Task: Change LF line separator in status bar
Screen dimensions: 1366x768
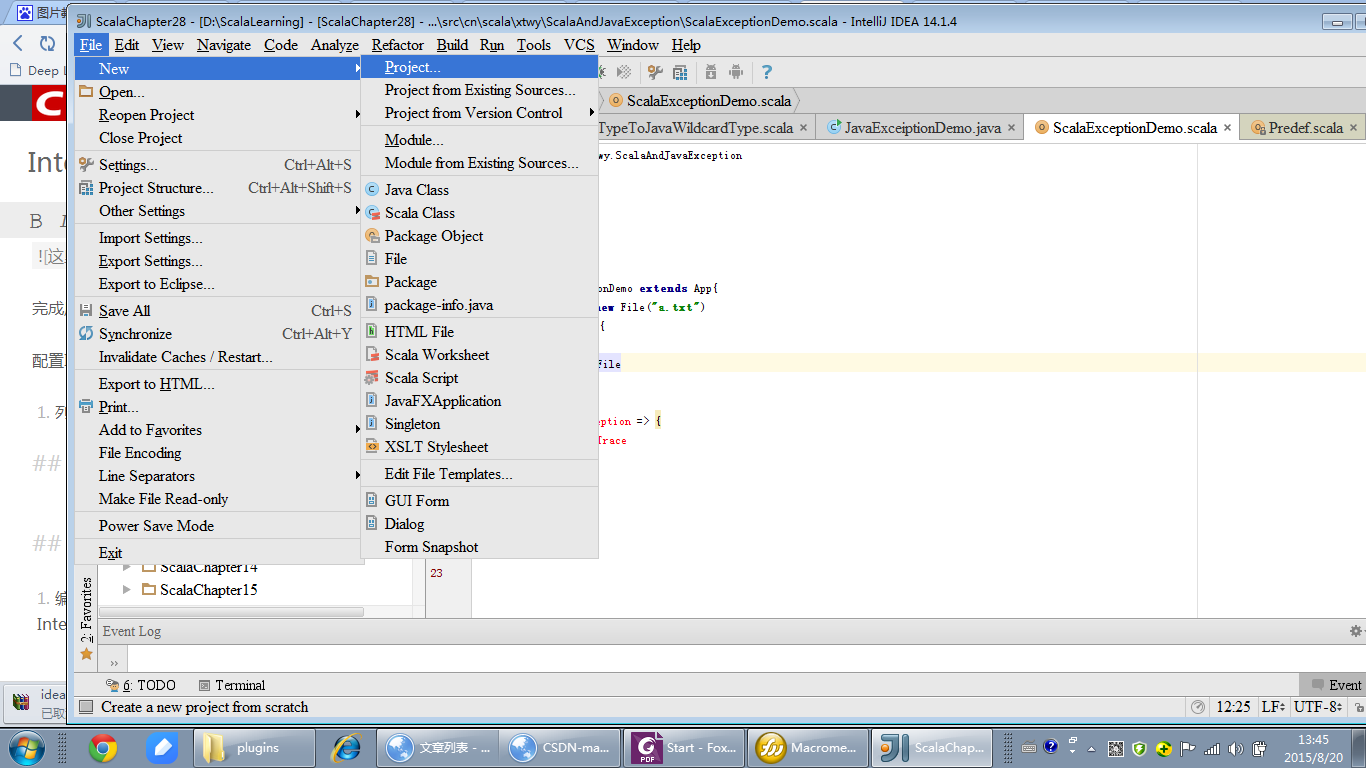Action: point(1273,707)
